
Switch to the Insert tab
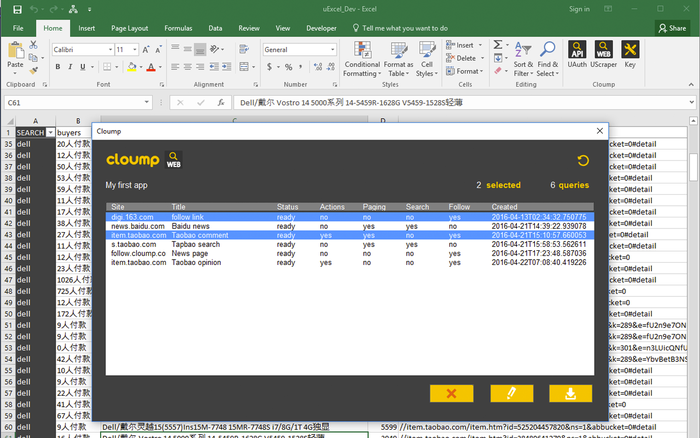point(87,28)
